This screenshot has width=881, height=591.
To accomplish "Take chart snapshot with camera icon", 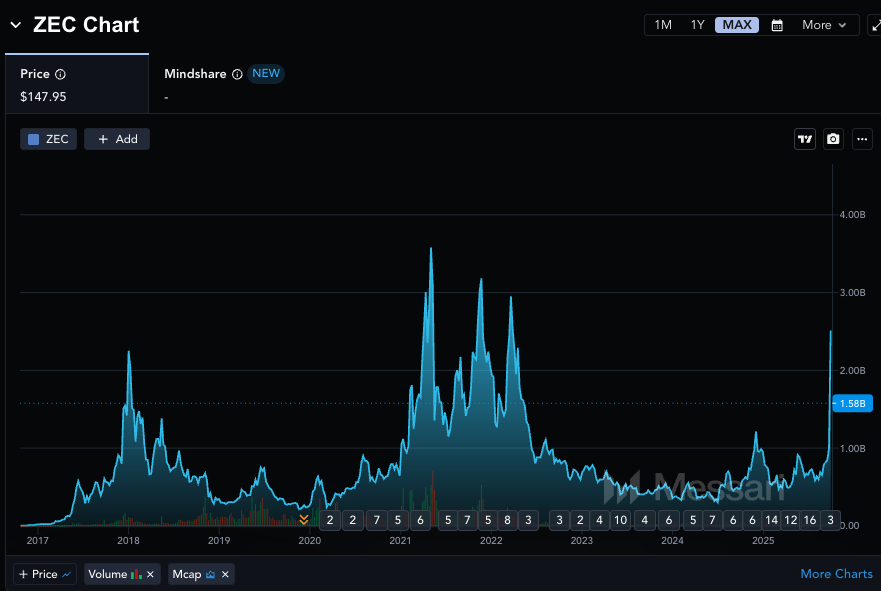I will click(833, 139).
